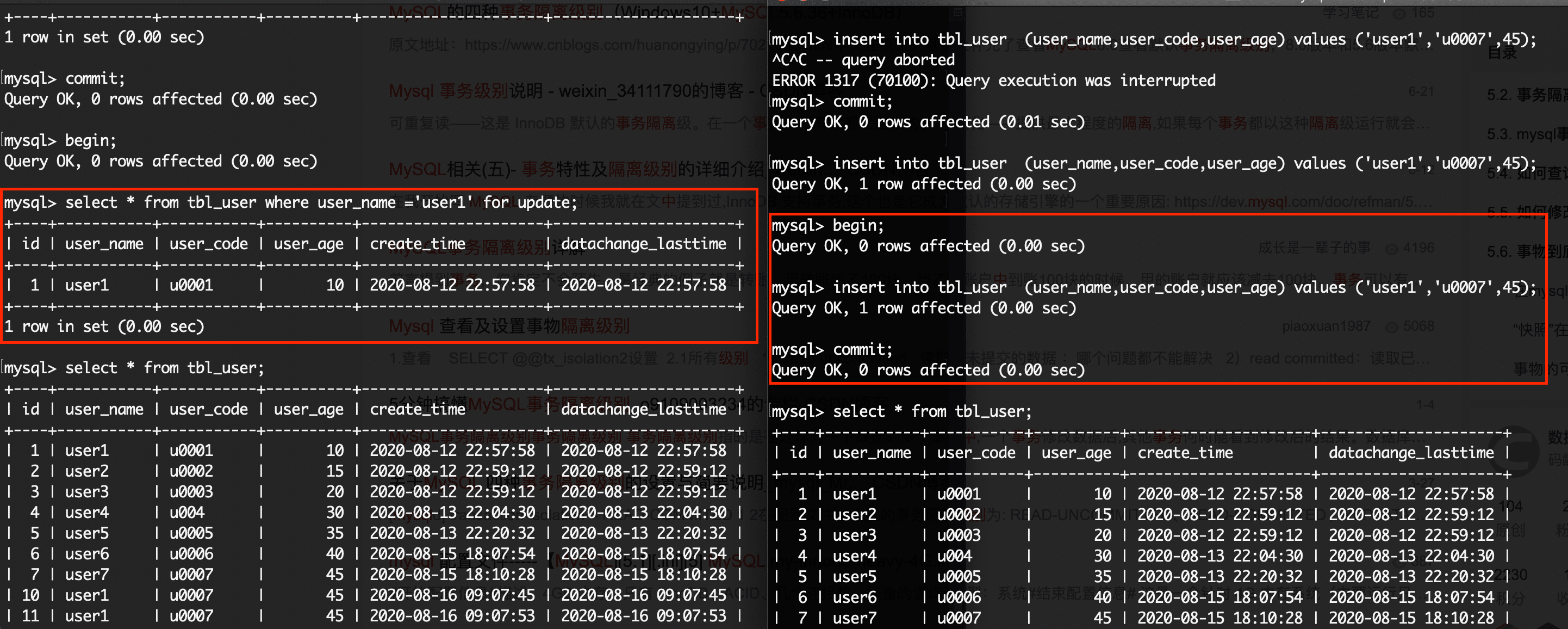Click 'user6' cell in the right terminal table
1568x629 pixels.
point(855,597)
